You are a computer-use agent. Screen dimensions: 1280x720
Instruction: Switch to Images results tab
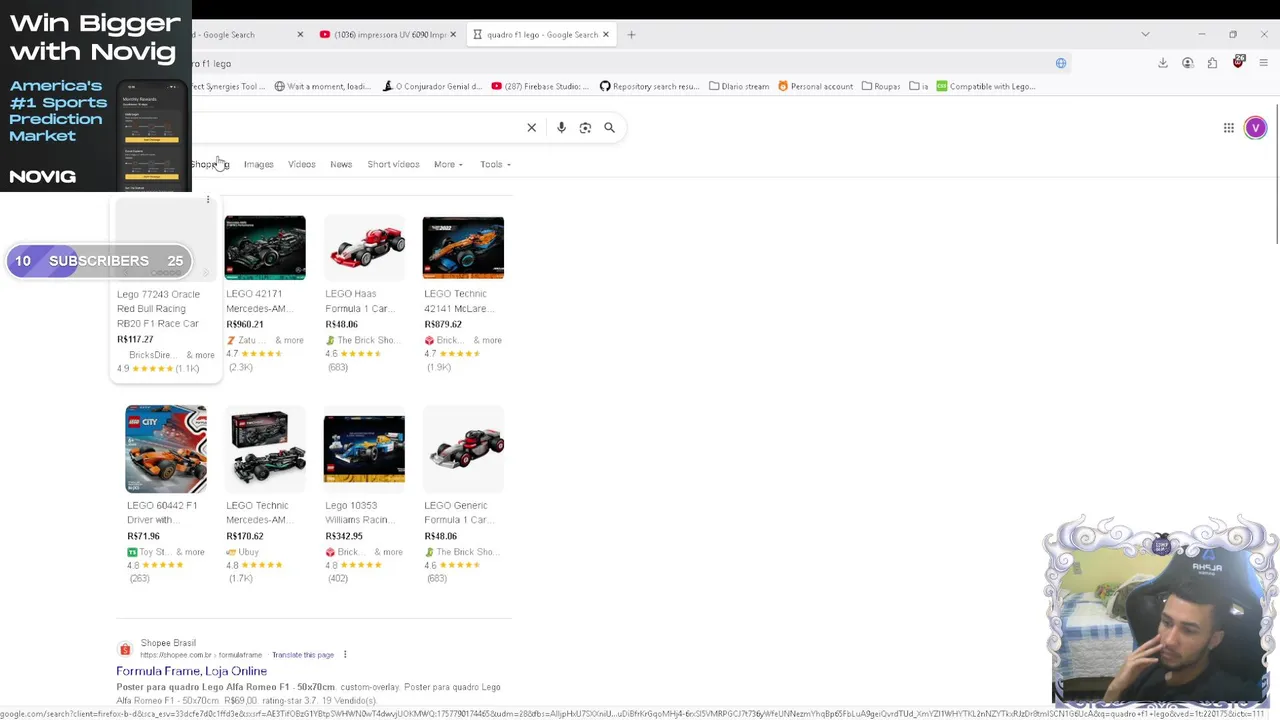[x=258, y=164]
